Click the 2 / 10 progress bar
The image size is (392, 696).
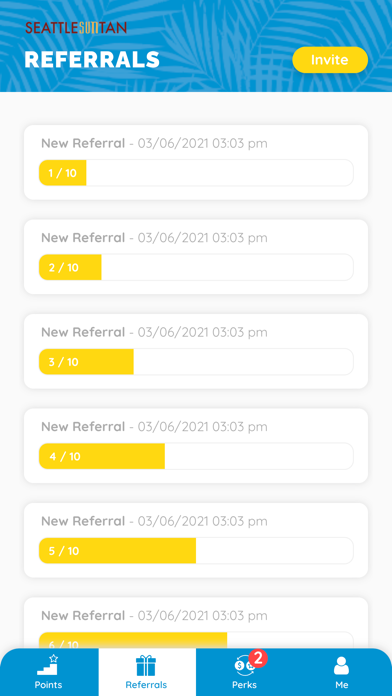tap(196, 267)
